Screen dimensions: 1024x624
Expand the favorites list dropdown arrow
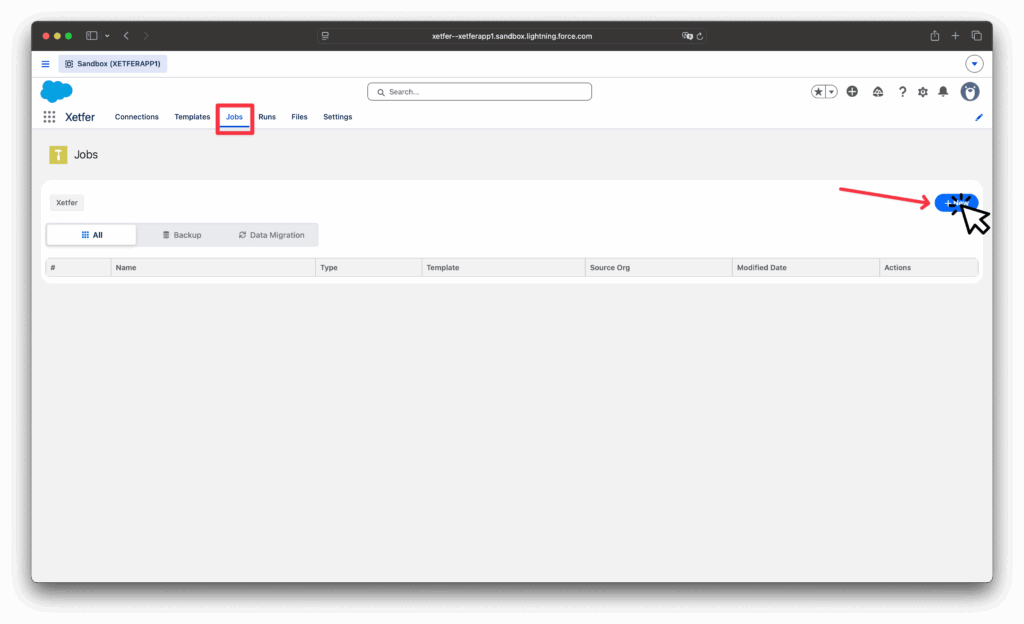[x=831, y=92]
